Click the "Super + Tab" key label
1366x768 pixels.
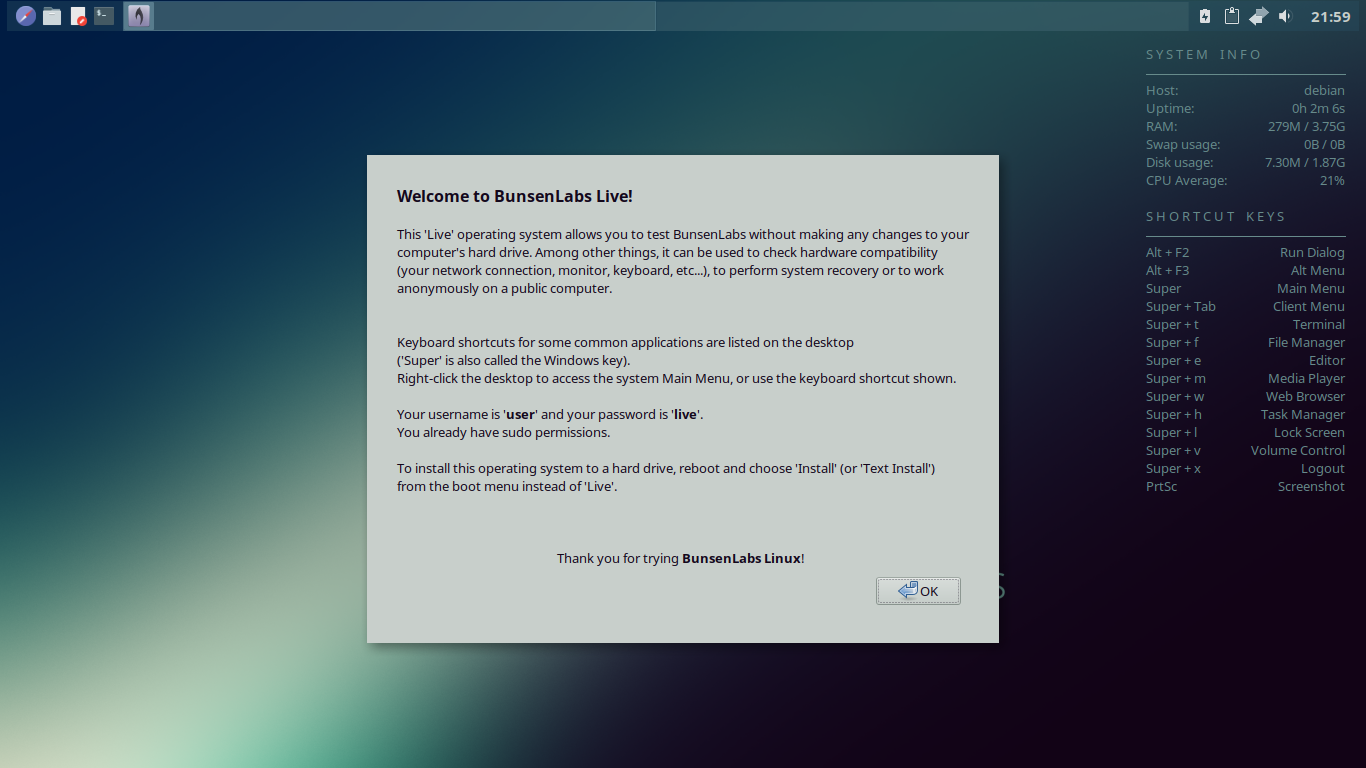[1181, 307]
